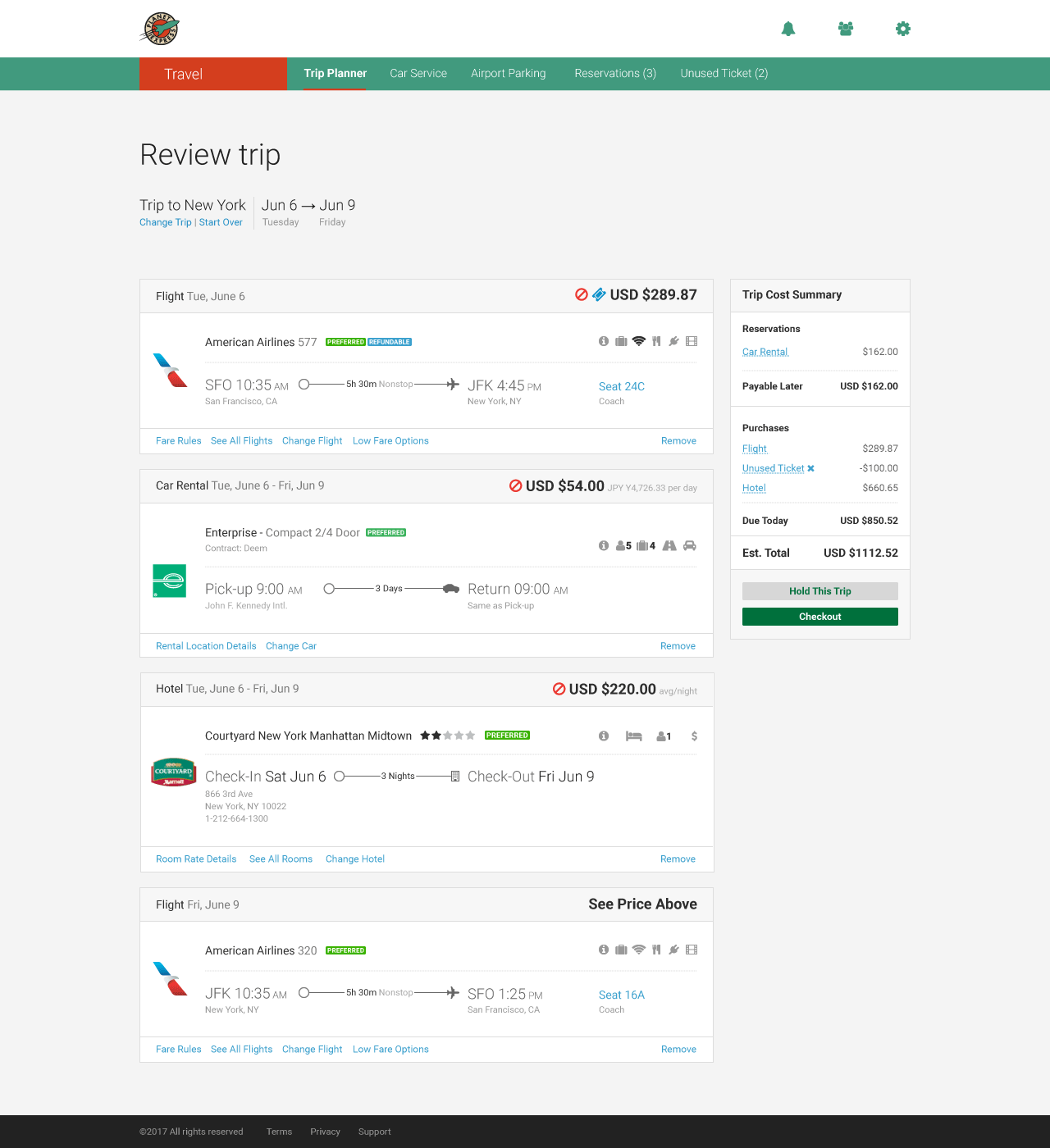
Task: Click Change Hotel link
Action: pos(355,859)
